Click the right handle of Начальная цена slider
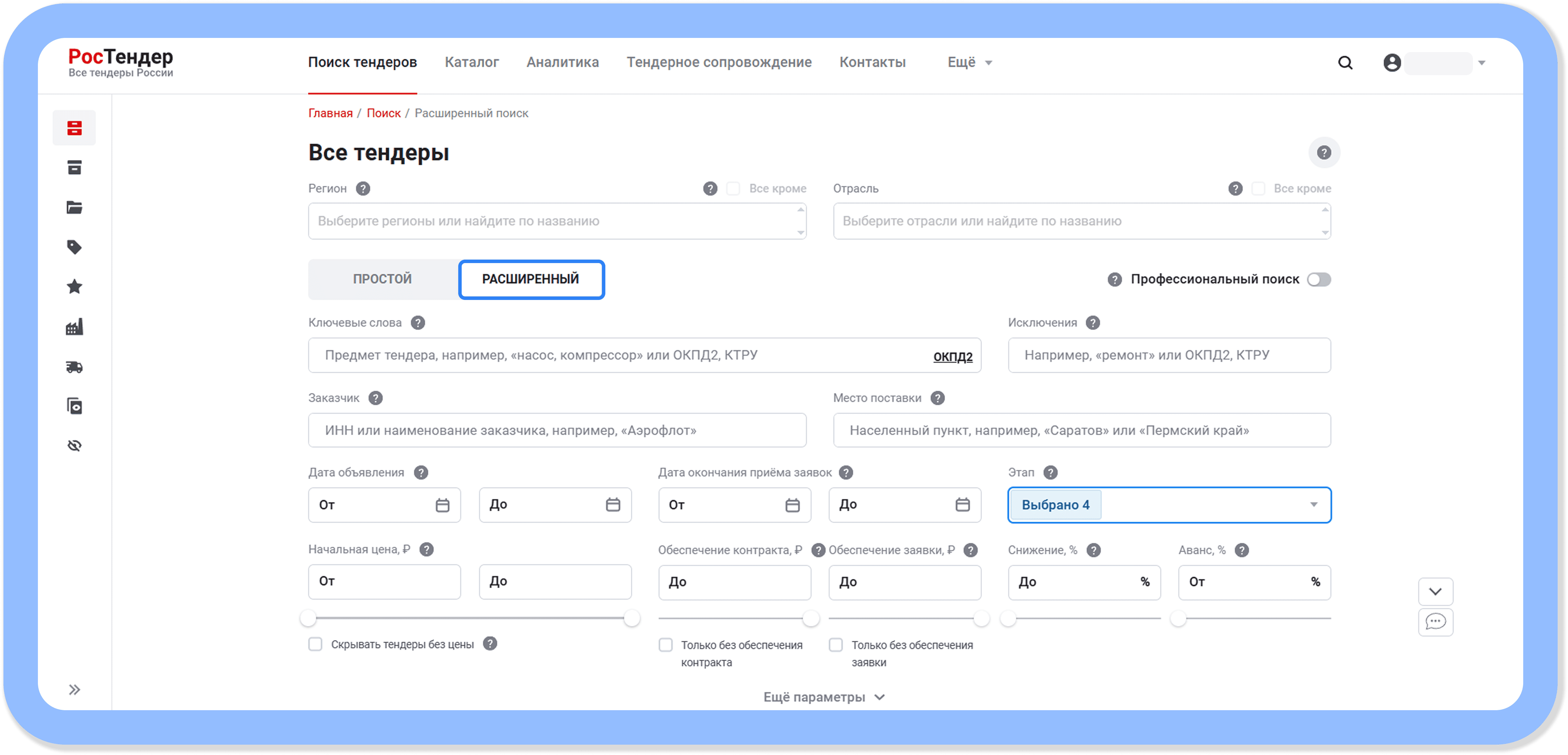 [632, 618]
